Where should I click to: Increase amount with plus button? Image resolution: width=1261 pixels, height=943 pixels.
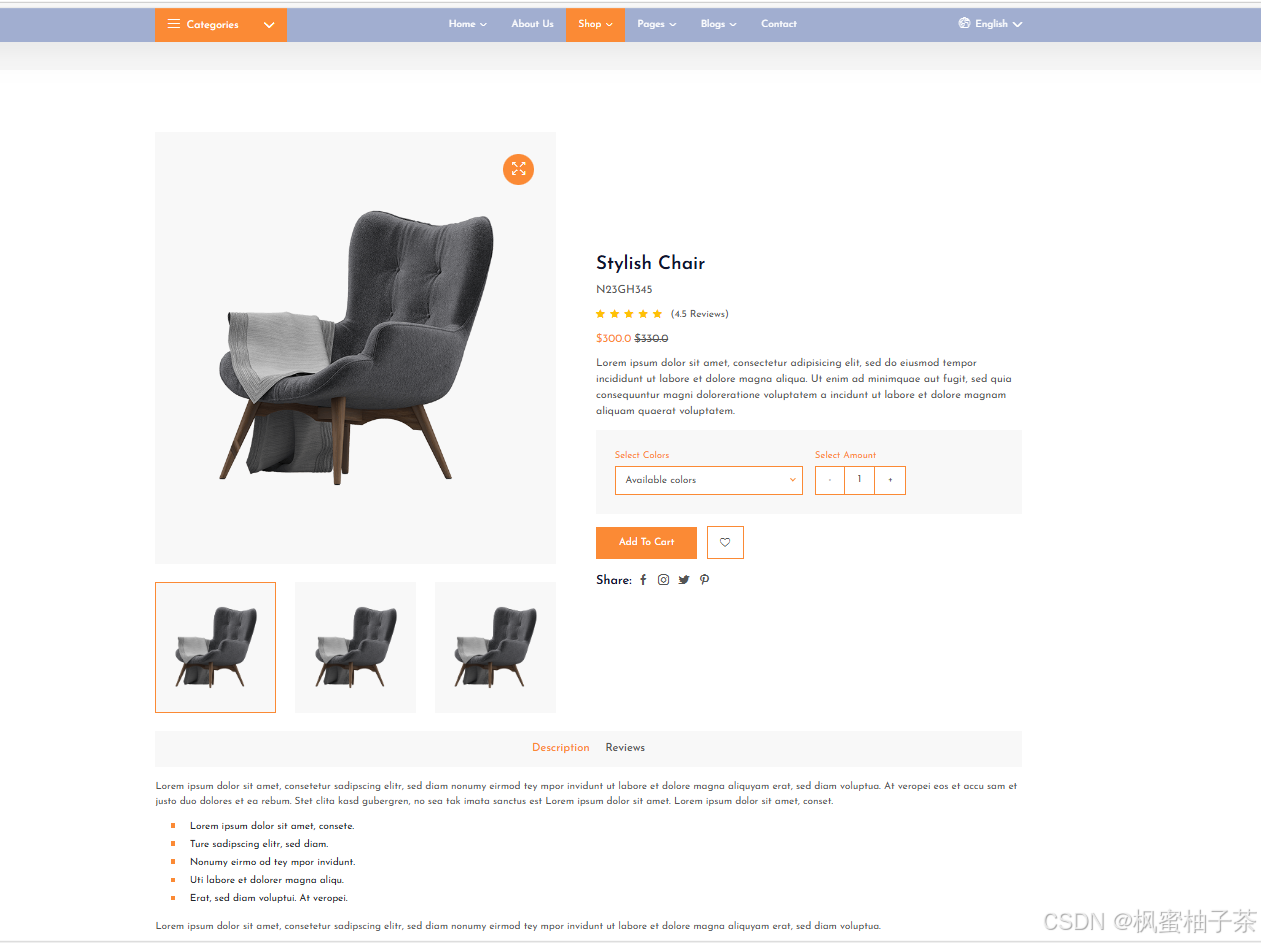[890, 480]
